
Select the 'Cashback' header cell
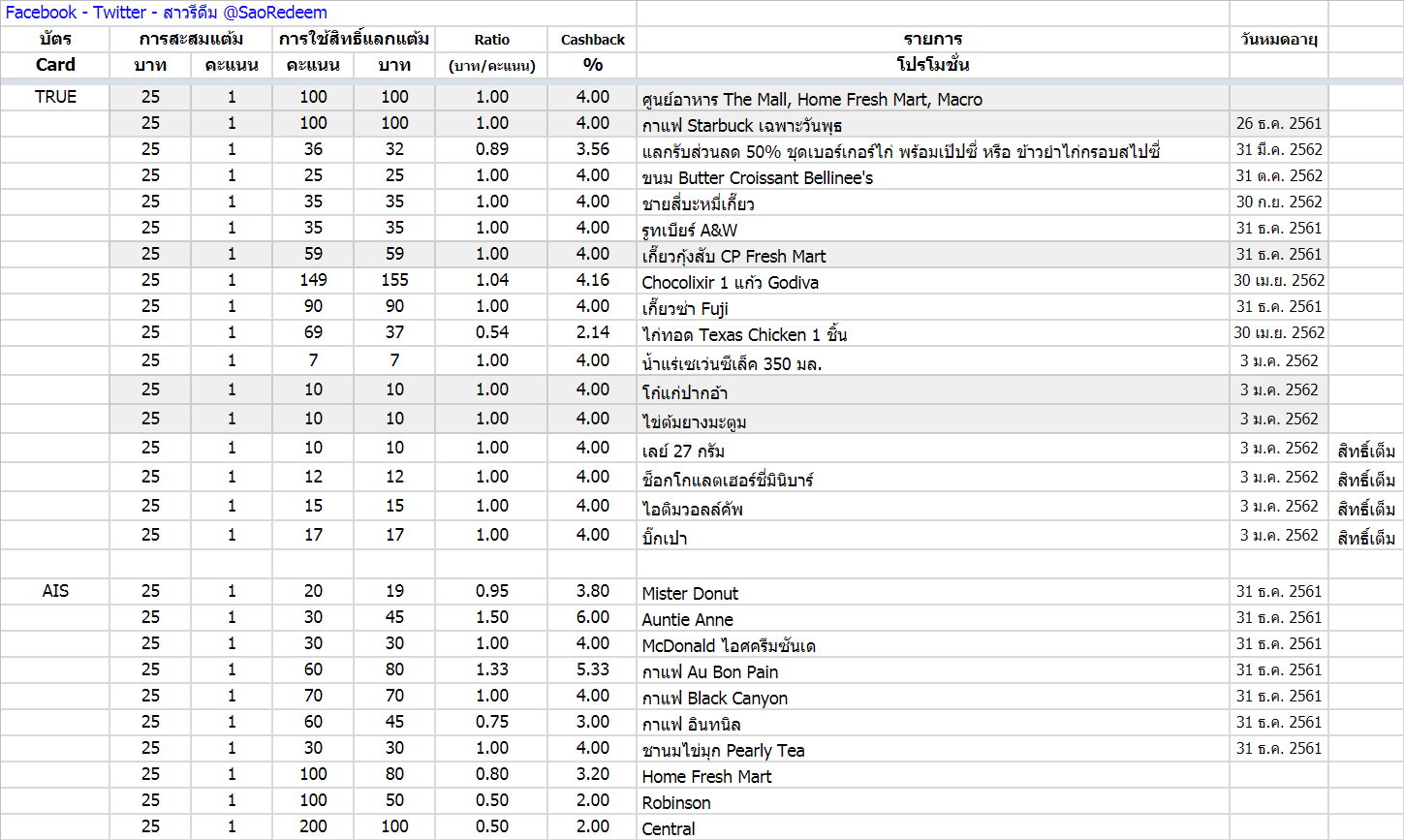pyautogui.click(x=593, y=40)
